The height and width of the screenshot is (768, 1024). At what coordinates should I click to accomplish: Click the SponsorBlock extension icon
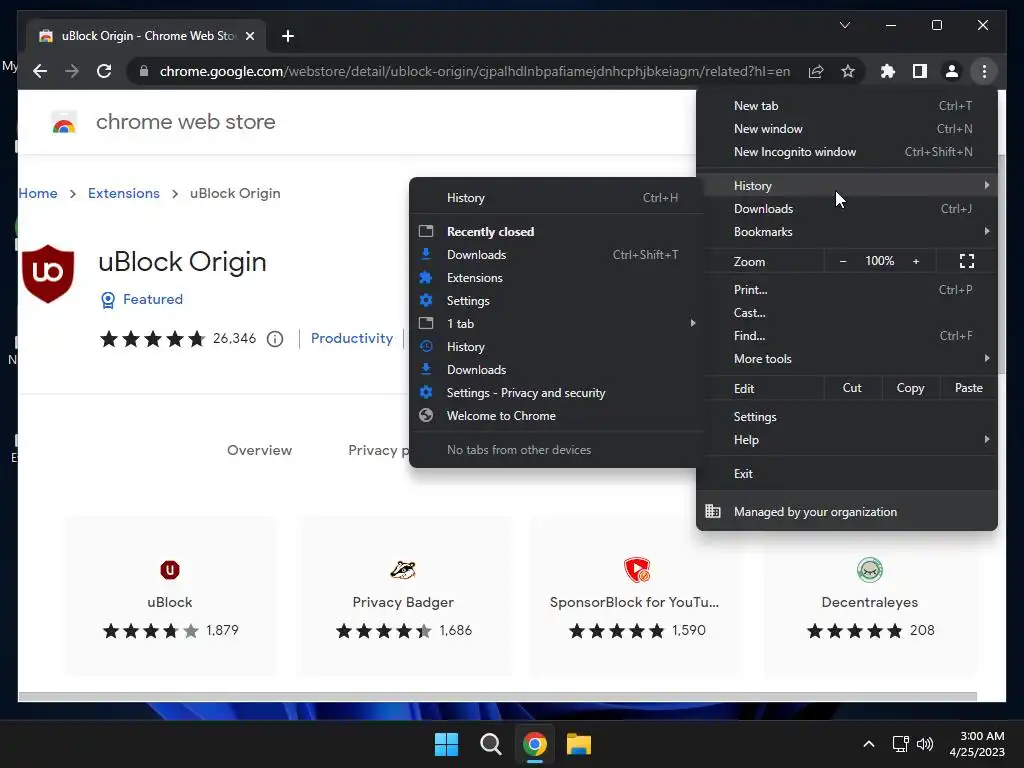click(x=637, y=569)
